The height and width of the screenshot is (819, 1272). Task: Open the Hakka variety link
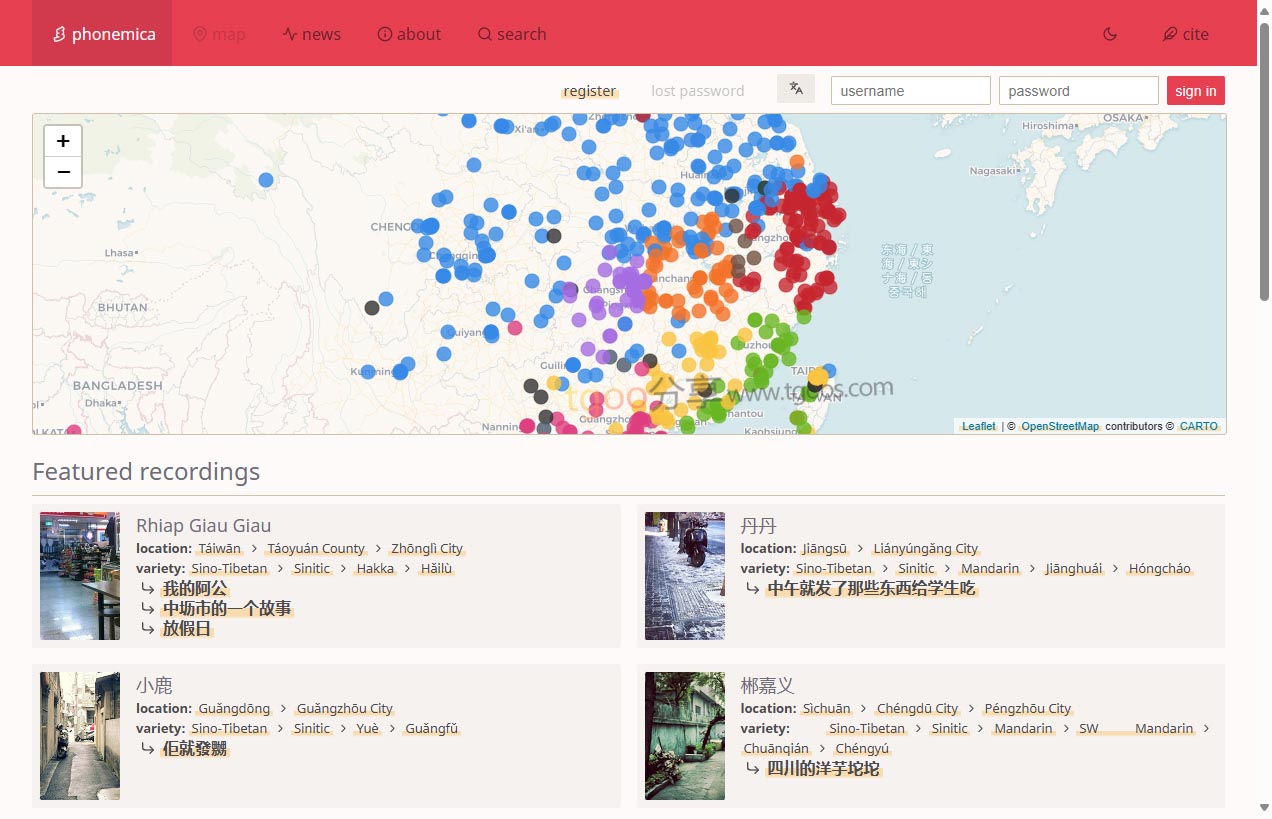click(x=375, y=569)
